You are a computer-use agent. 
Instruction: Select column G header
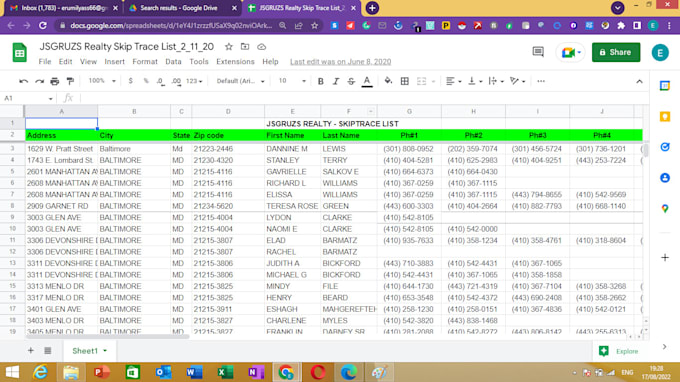tap(409, 111)
